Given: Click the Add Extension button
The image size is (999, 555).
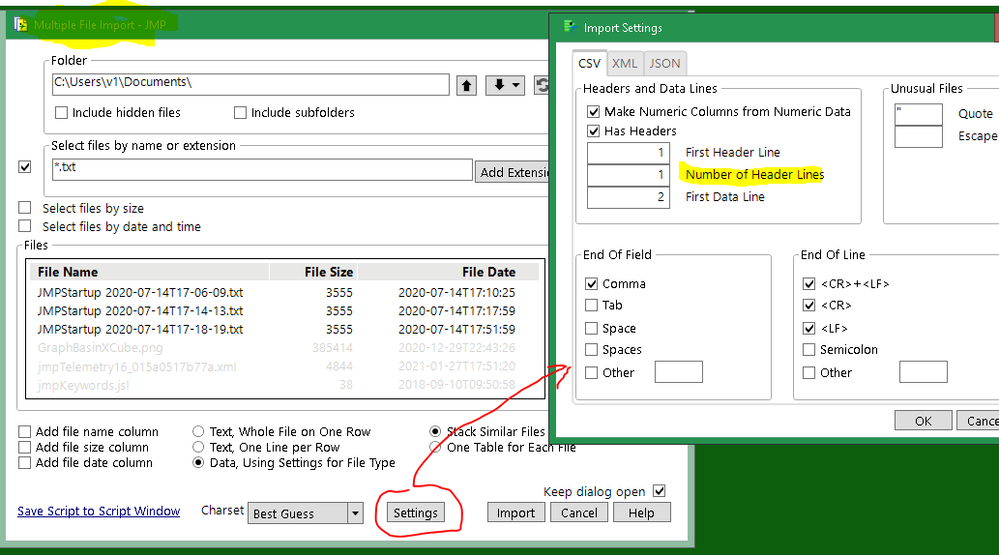Looking at the screenshot, I should point(512,172).
